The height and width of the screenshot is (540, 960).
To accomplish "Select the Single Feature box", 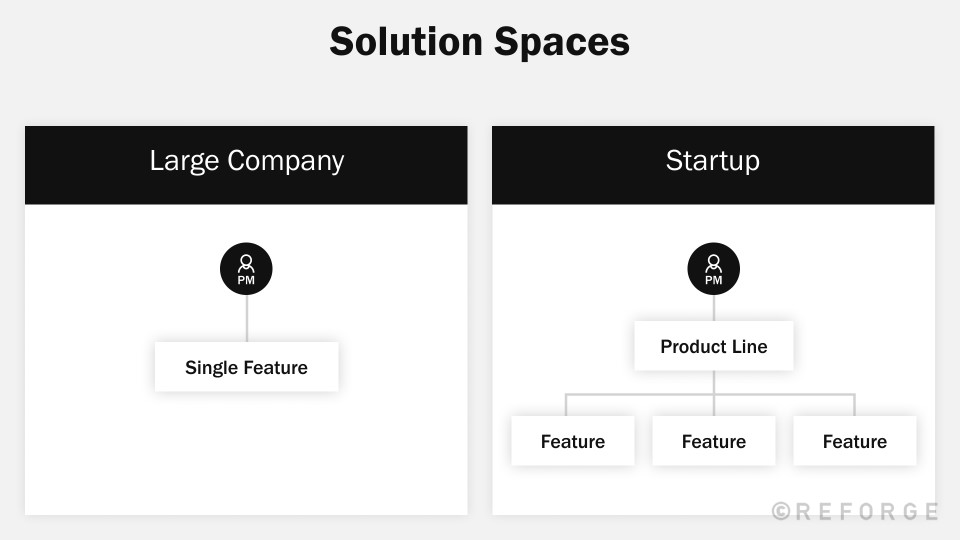I will click(x=246, y=367).
